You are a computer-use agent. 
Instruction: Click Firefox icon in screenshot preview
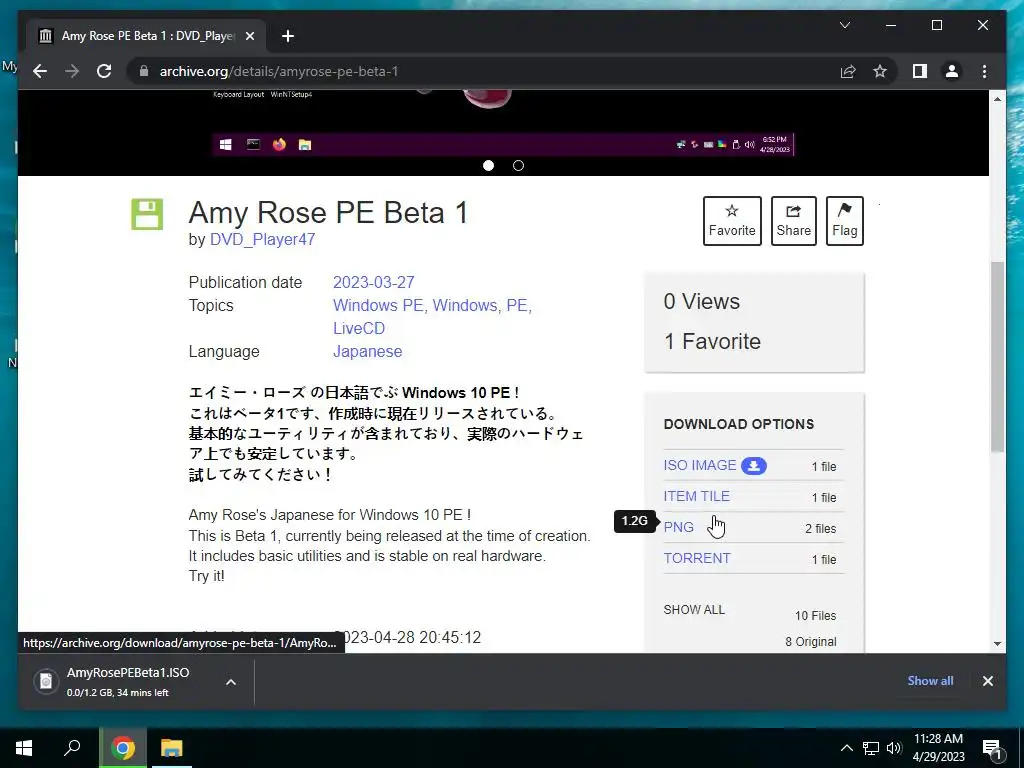point(279,144)
